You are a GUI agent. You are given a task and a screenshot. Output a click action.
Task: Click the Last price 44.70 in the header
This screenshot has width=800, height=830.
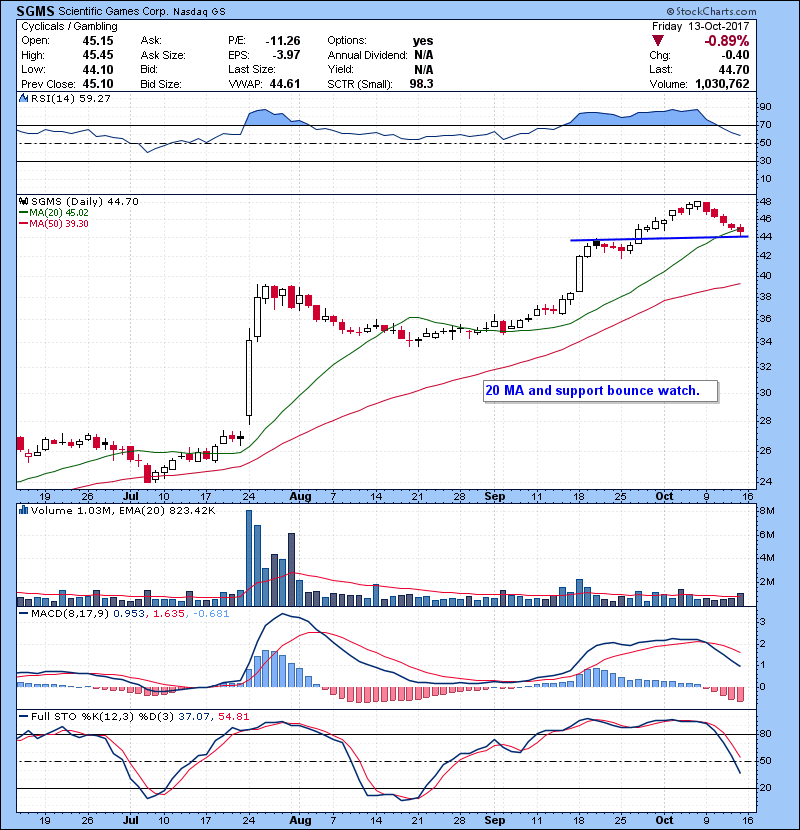(x=733, y=69)
